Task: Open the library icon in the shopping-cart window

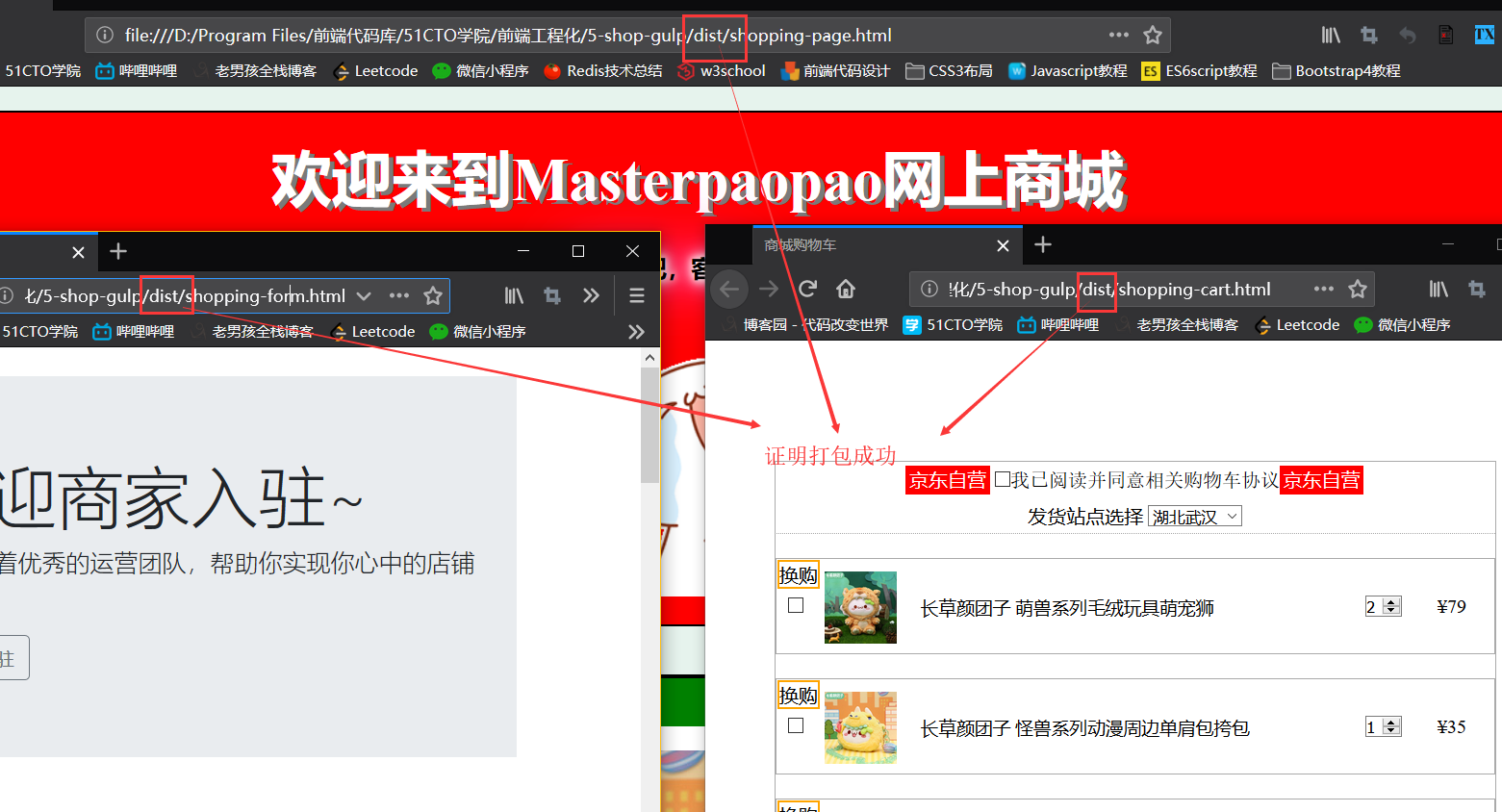Action: coord(1438,289)
